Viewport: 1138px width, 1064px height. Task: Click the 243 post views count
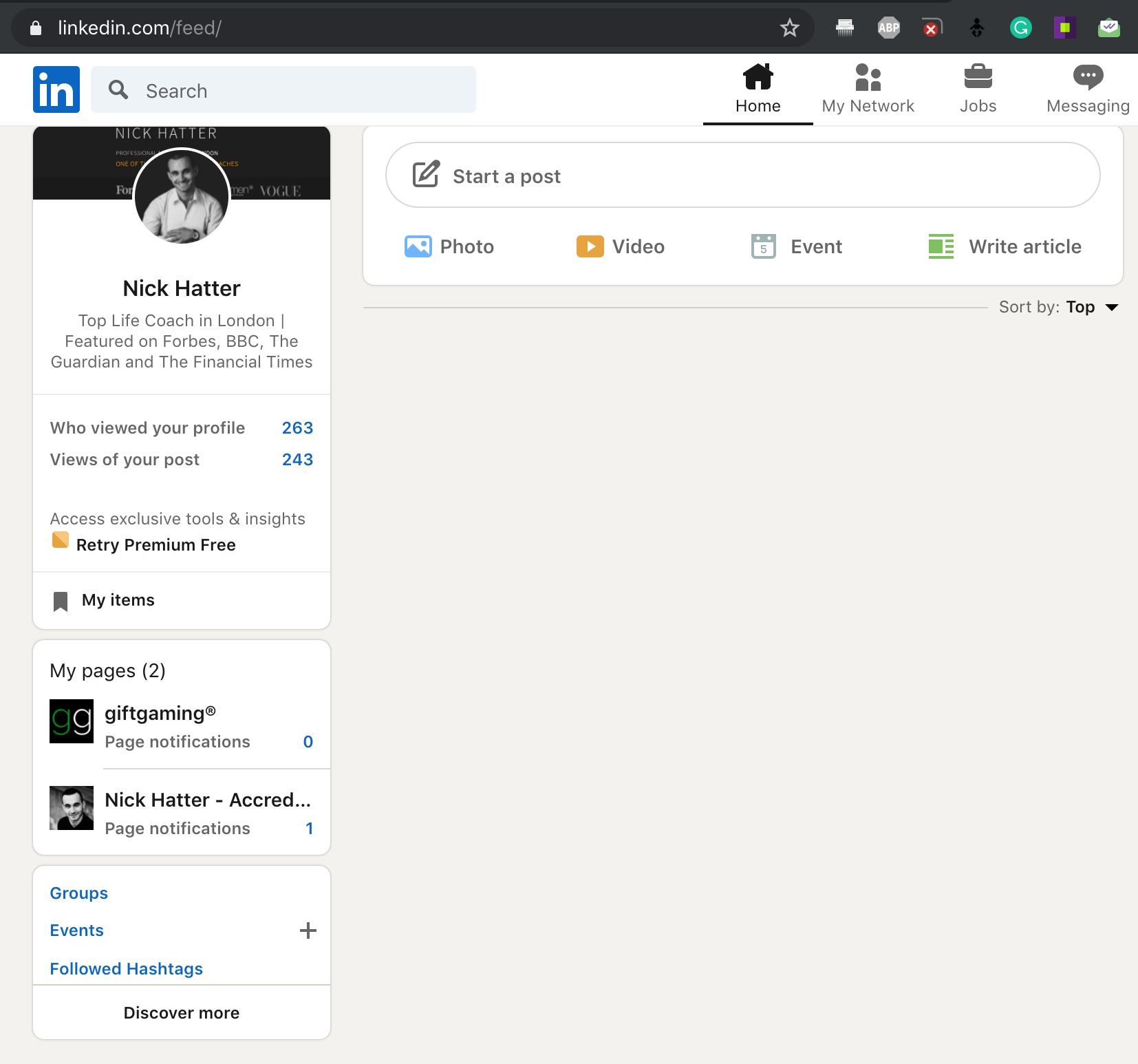tap(297, 460)
